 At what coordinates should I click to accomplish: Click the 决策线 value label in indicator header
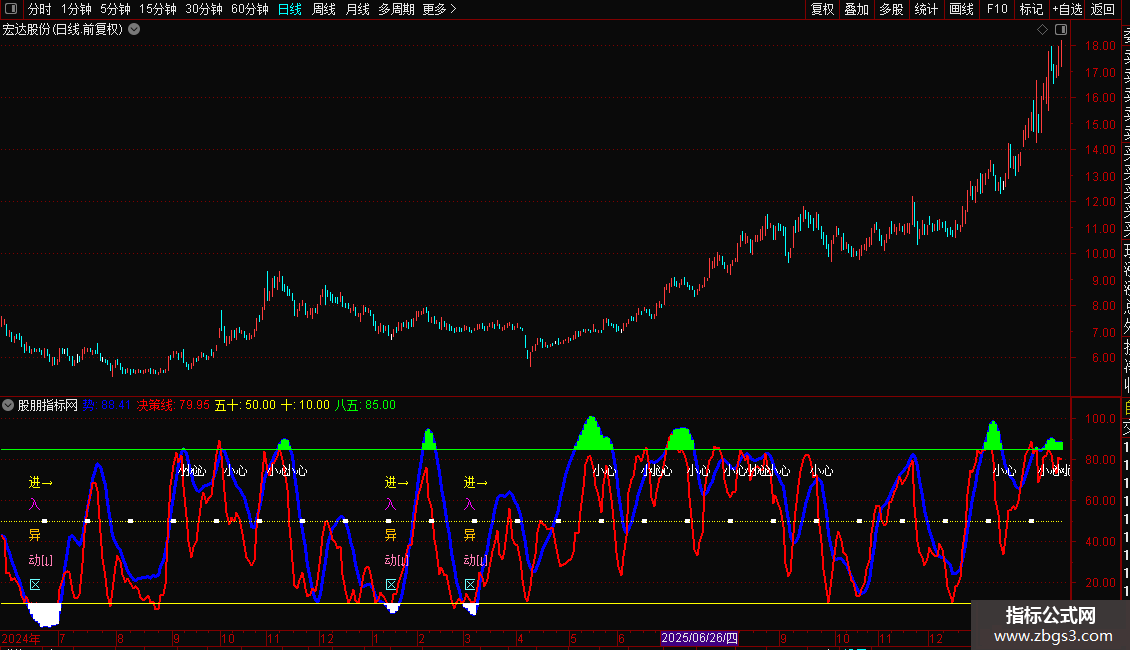pyautogui.click(x=173, y=405)
